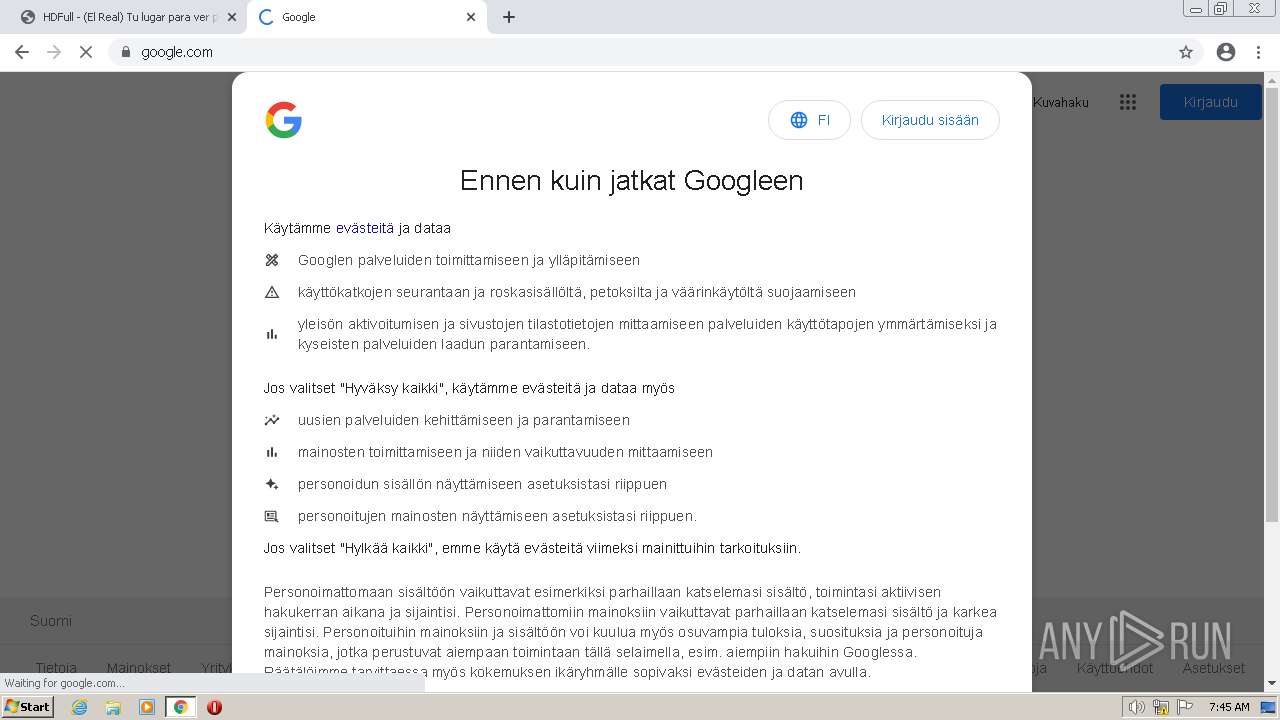
Task: Click the tools icon beside Googlen palveluiden
Action: [x=272, y=260]
